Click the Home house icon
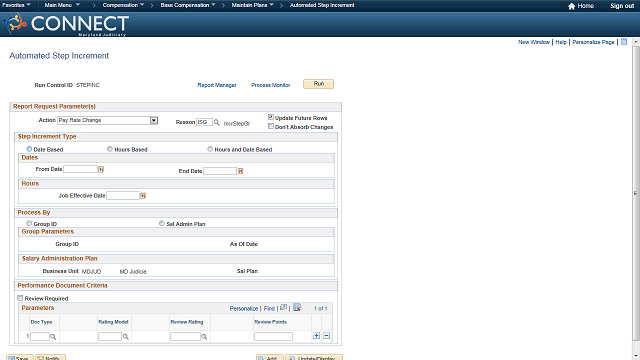Image resolution: width=640 pixels, height=360 pixels. [x=571, y=6]
